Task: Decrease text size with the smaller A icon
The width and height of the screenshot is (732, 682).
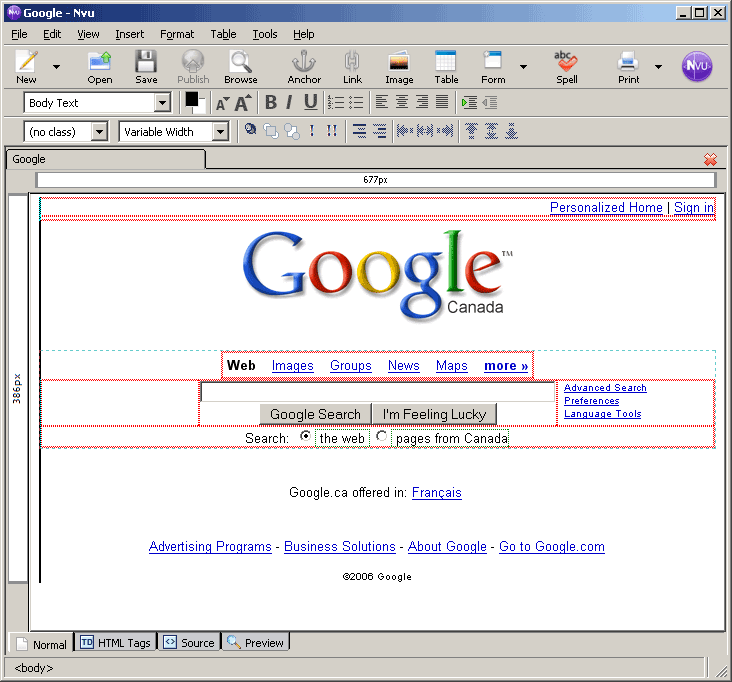Action: click(222, 103)
